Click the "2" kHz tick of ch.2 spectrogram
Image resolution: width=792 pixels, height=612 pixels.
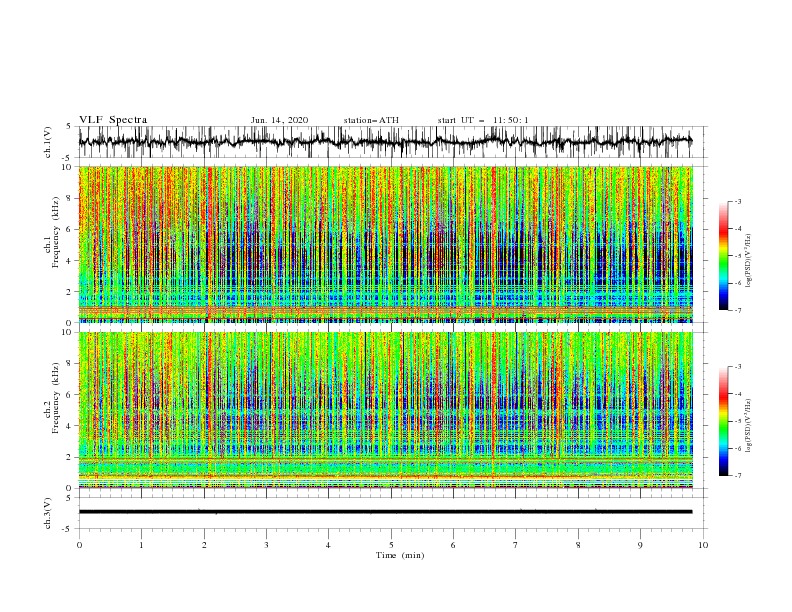pyautogui.click(x=70, y=457)
